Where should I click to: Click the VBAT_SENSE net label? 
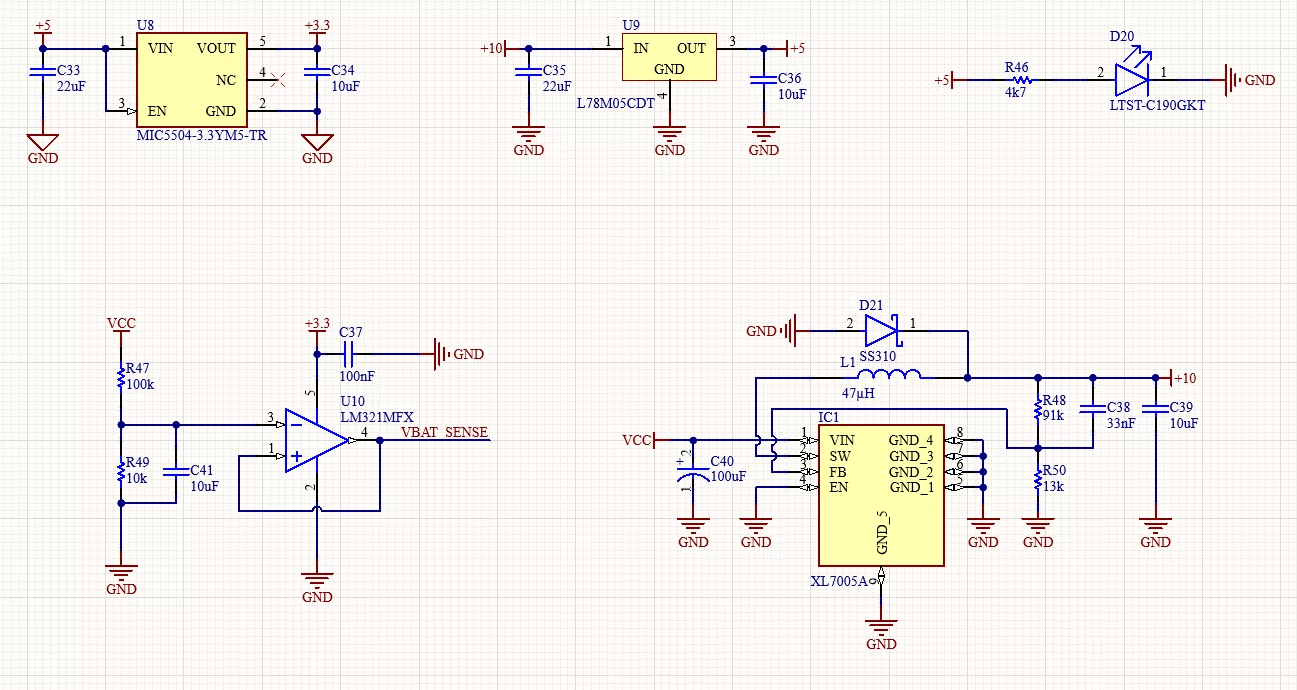tap(445, 432)
